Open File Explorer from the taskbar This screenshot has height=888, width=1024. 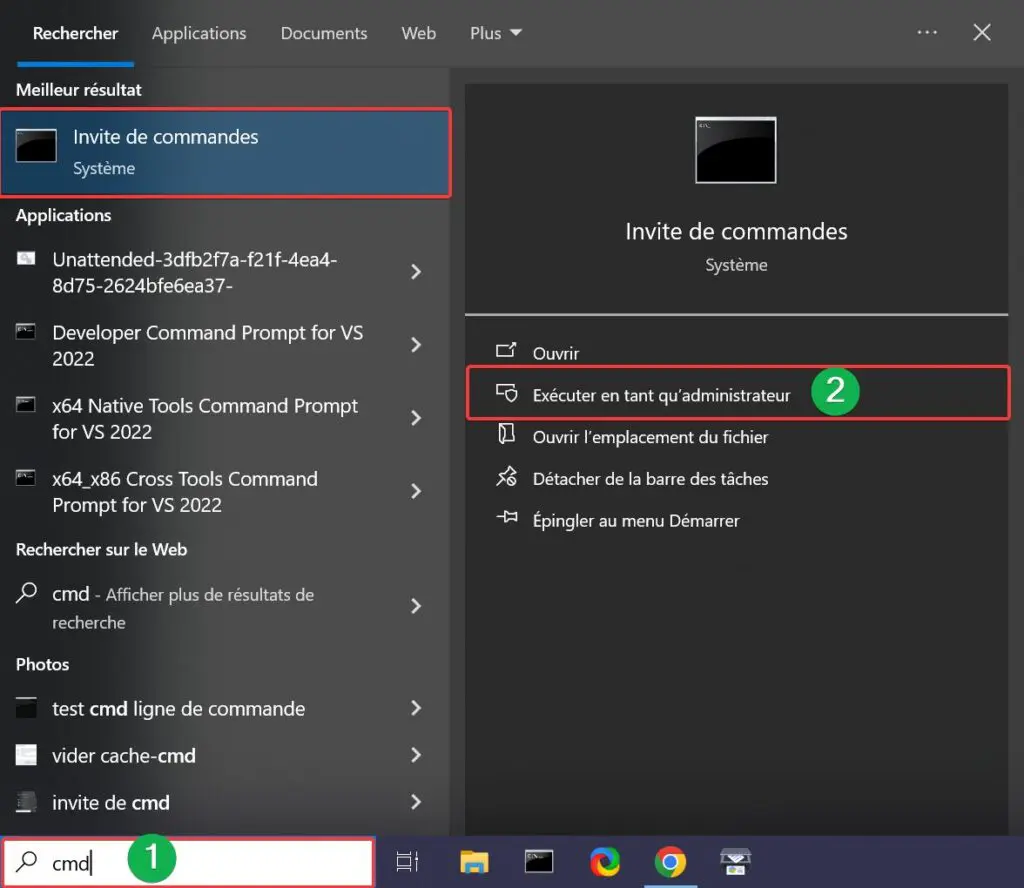click(472, 861)
